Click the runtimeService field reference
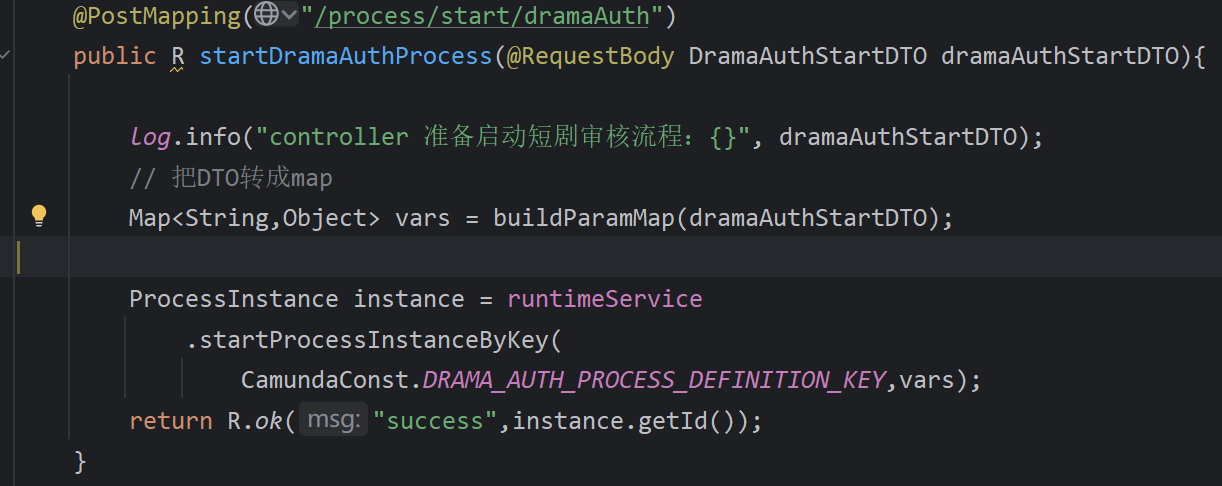The image size is (1222, 486). [604, 299]
